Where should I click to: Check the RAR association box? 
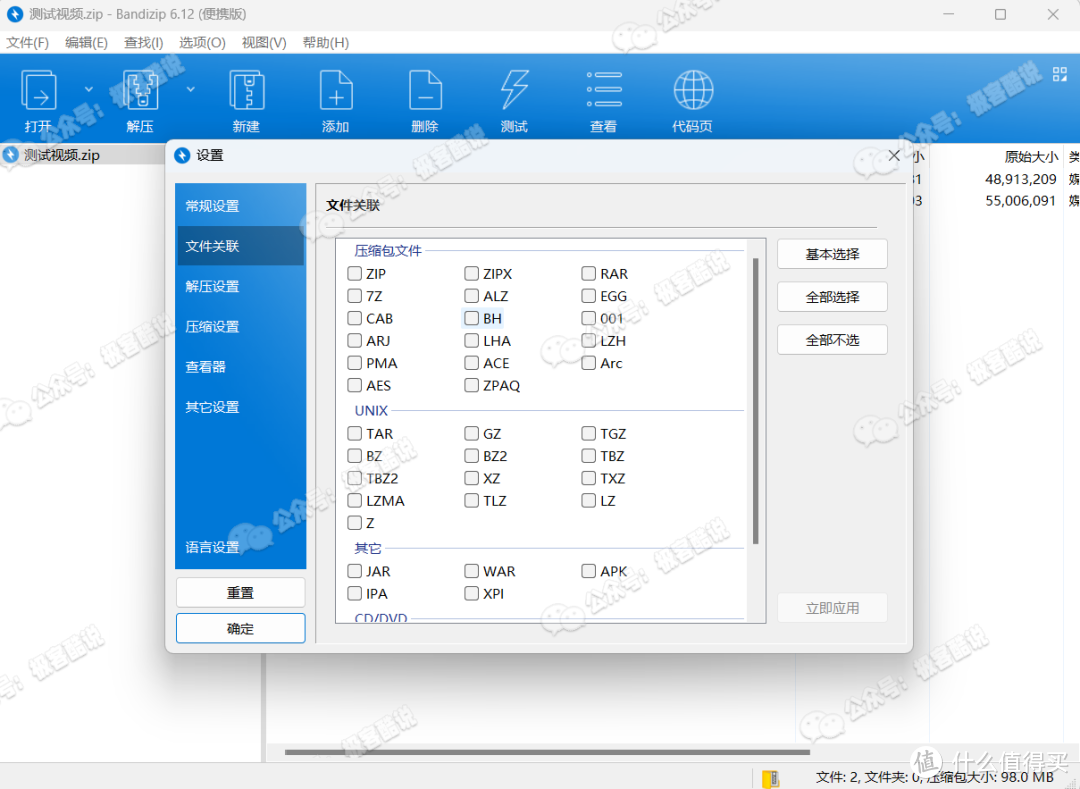coord(588,273)
